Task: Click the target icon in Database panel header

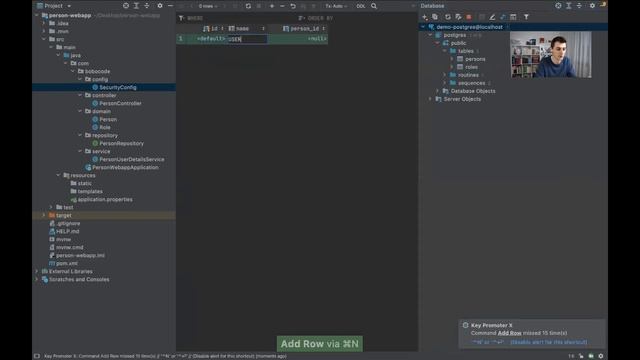Action: pos(558,6)
